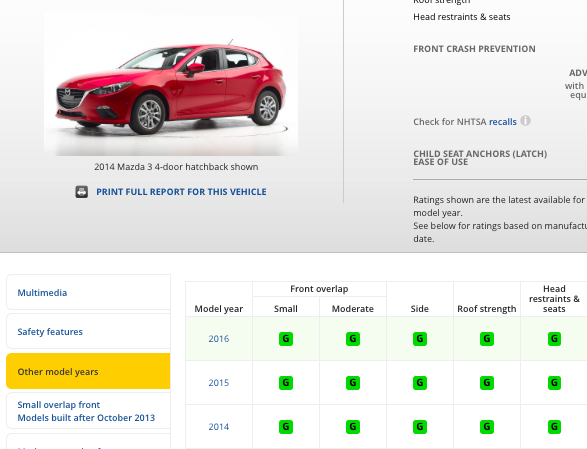Click 2014 Small overlap Good rating badge

(x=286, y=427)
